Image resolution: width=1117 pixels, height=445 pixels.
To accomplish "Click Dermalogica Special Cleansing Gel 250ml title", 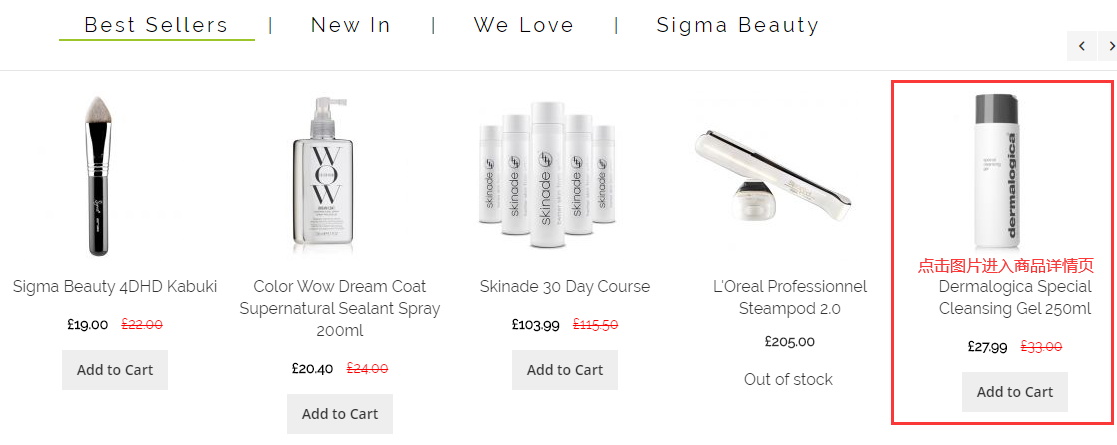I will (1015, 298).
